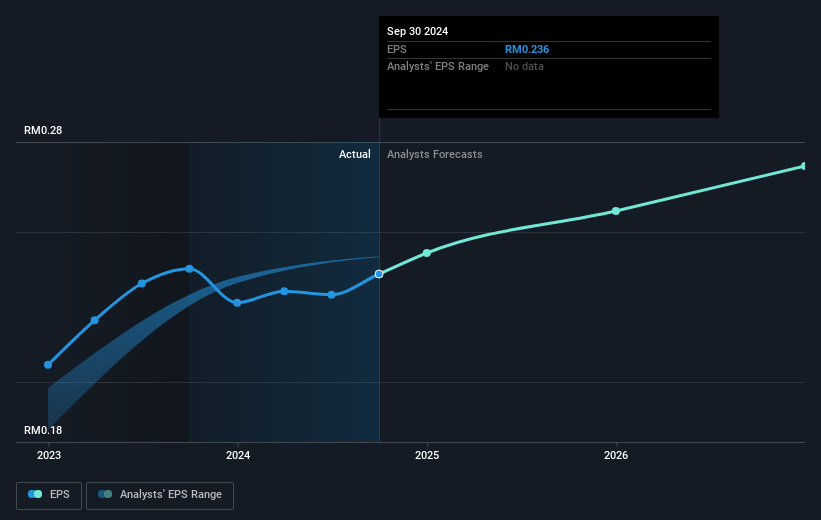This screenshot has height=520, width=821.
Task: Select the EPS data point at 2024
Action: [237, 303]
